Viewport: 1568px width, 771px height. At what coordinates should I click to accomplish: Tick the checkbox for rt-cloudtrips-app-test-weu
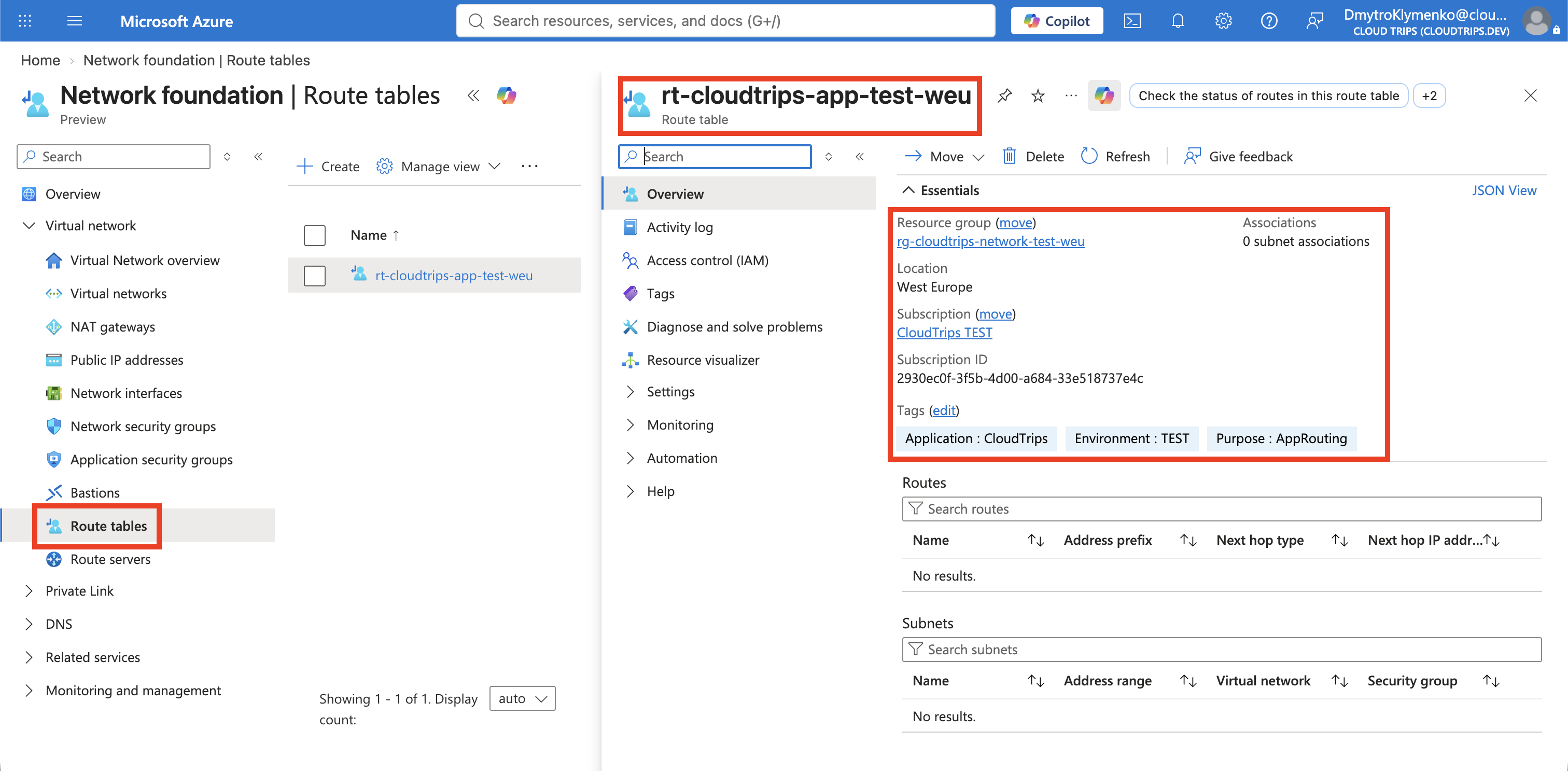(x=315, y=276)
